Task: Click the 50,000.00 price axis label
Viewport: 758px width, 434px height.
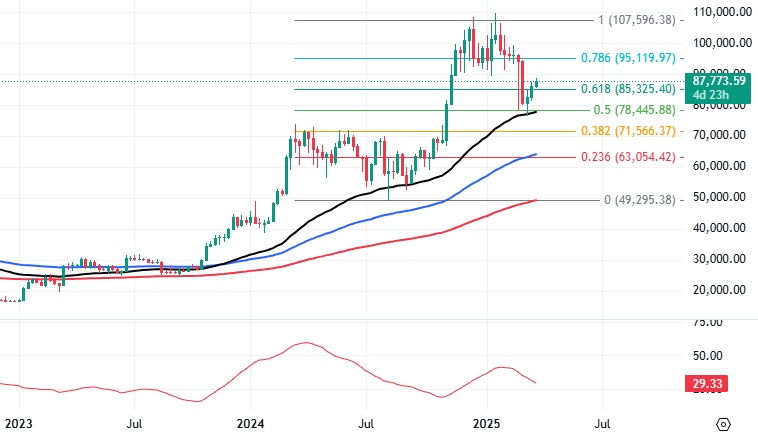Action: pyautogui.click(x=719, y=197)
